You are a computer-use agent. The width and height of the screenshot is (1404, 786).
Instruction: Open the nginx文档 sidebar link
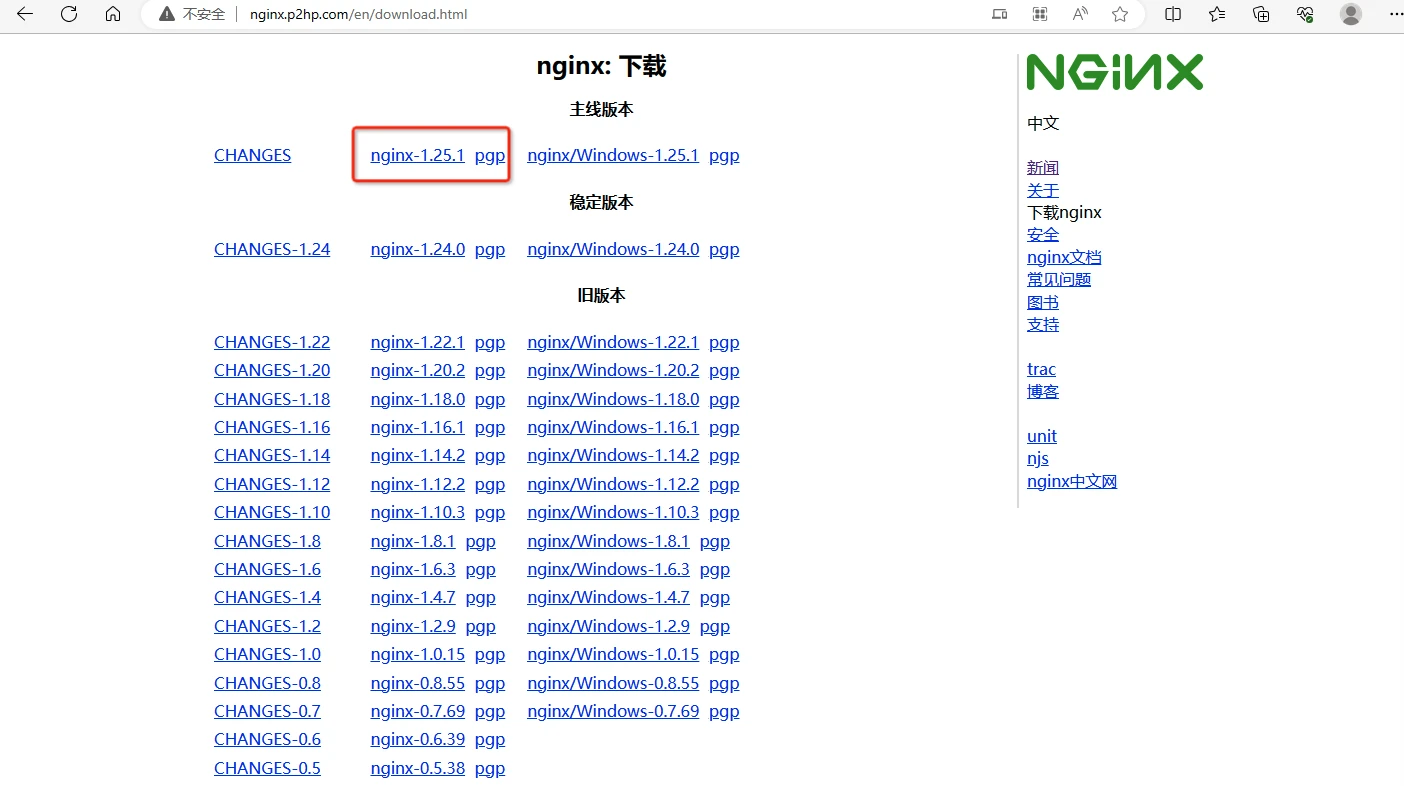point(1064,257)
